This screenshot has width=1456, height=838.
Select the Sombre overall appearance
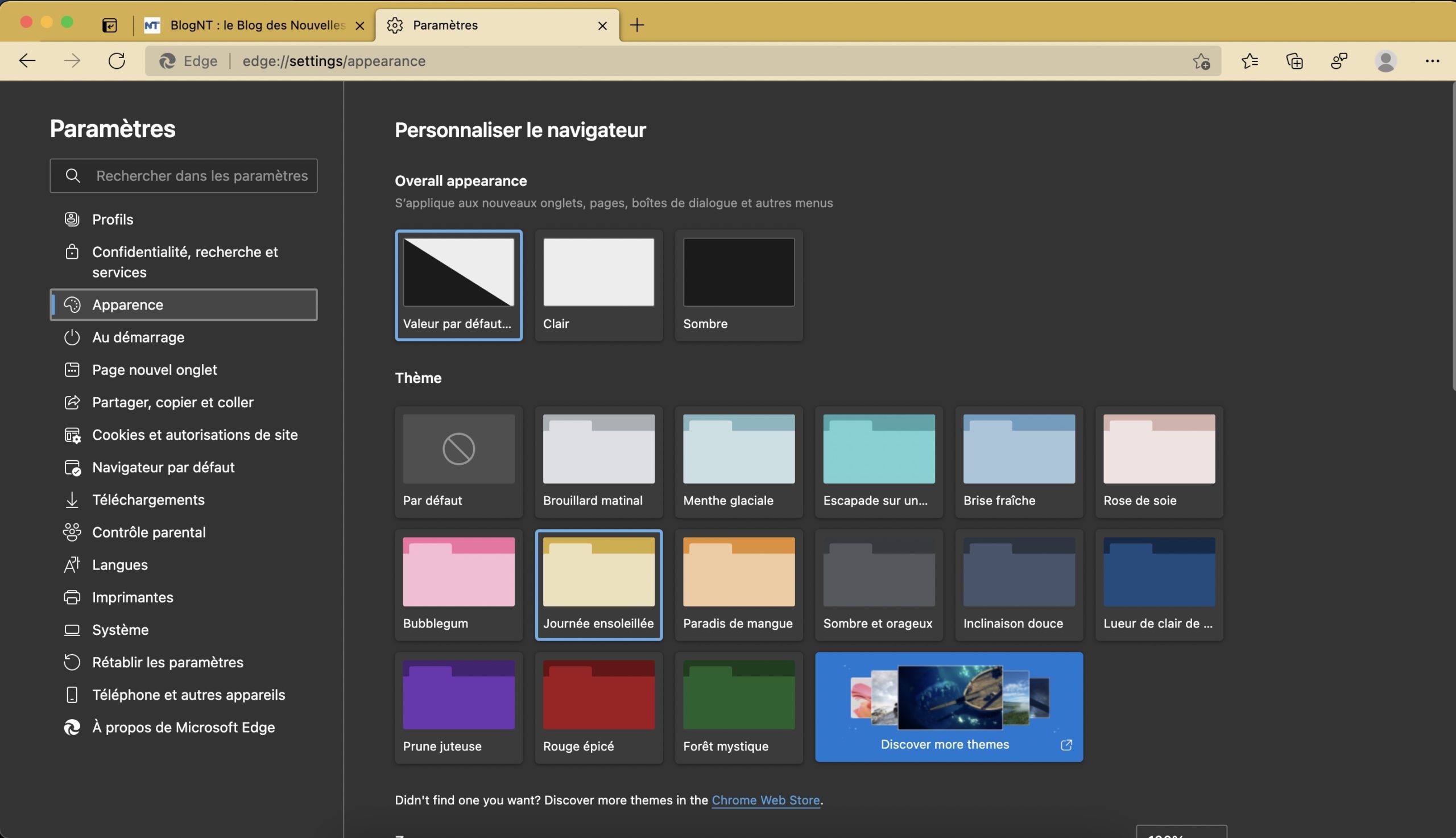(x=738, y=285)
